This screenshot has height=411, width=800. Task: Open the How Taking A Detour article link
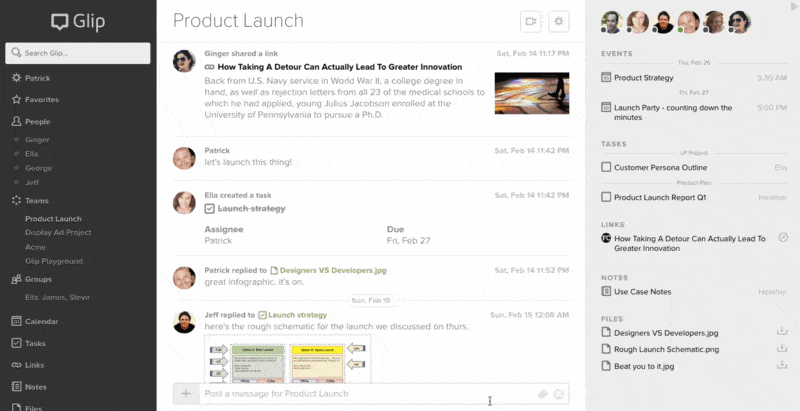click(x=339, y=67)
